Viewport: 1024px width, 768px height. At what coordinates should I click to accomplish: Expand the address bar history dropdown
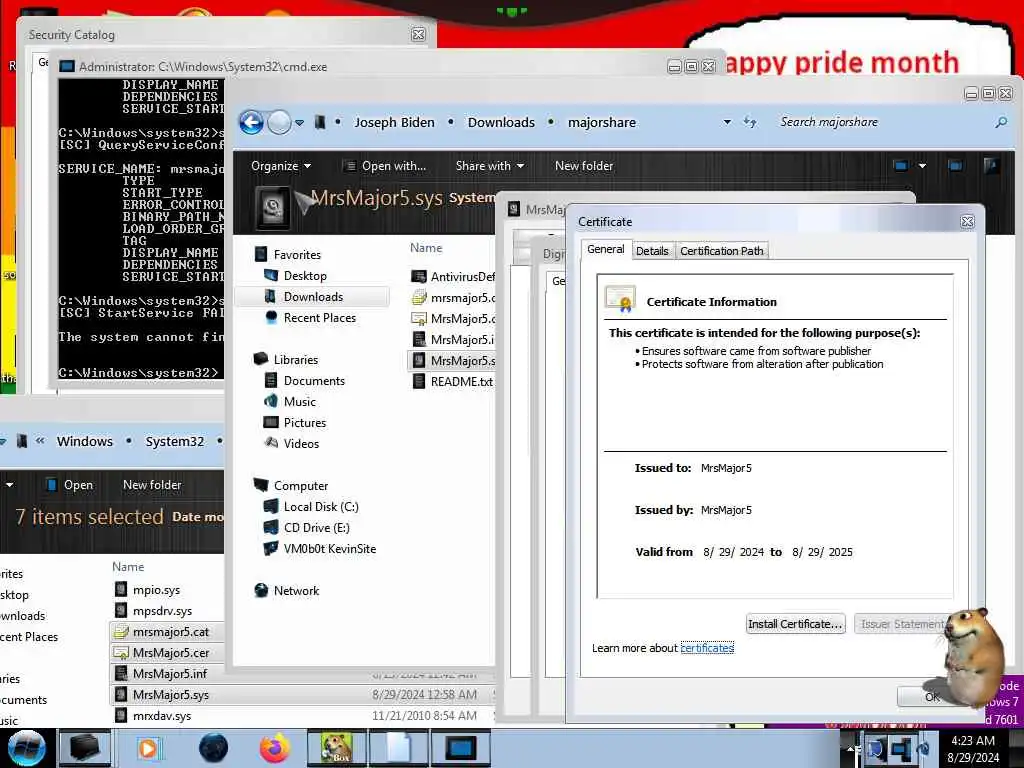727,122
